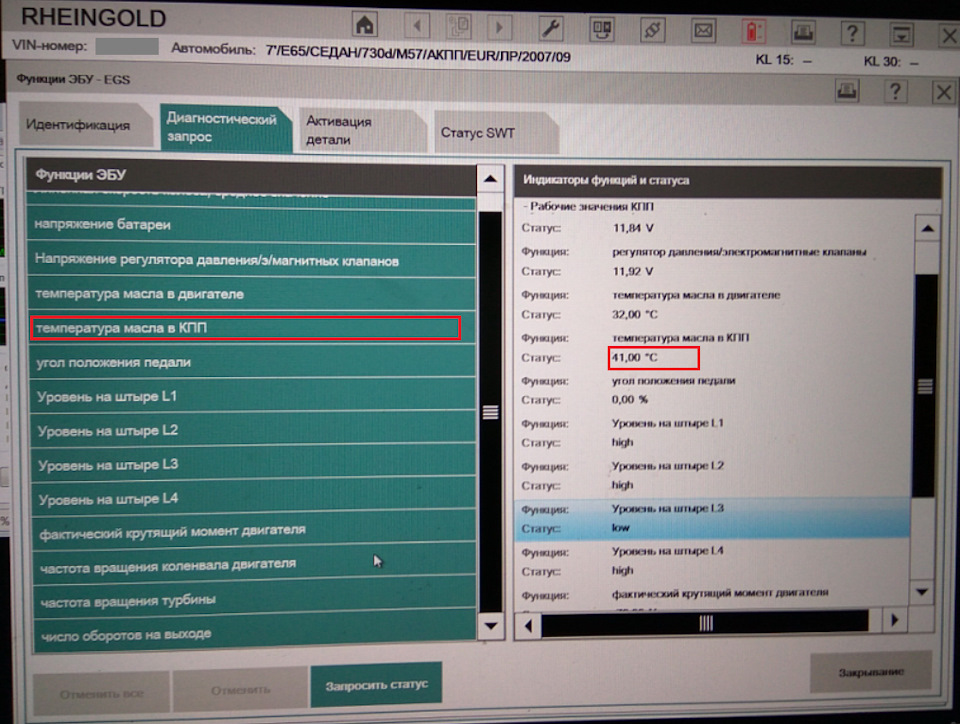This screenshot has width=960, height=724.
Task: Click right arrow of horizontal status scrollbar
Action: [894, 621]
